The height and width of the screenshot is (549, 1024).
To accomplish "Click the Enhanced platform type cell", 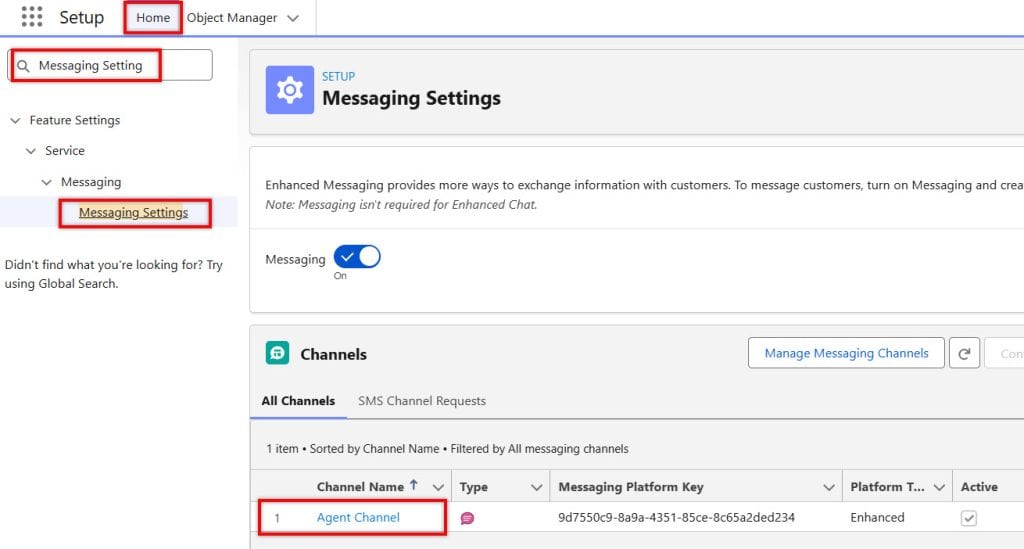I will pyautogui.click(x=877, y=518).
